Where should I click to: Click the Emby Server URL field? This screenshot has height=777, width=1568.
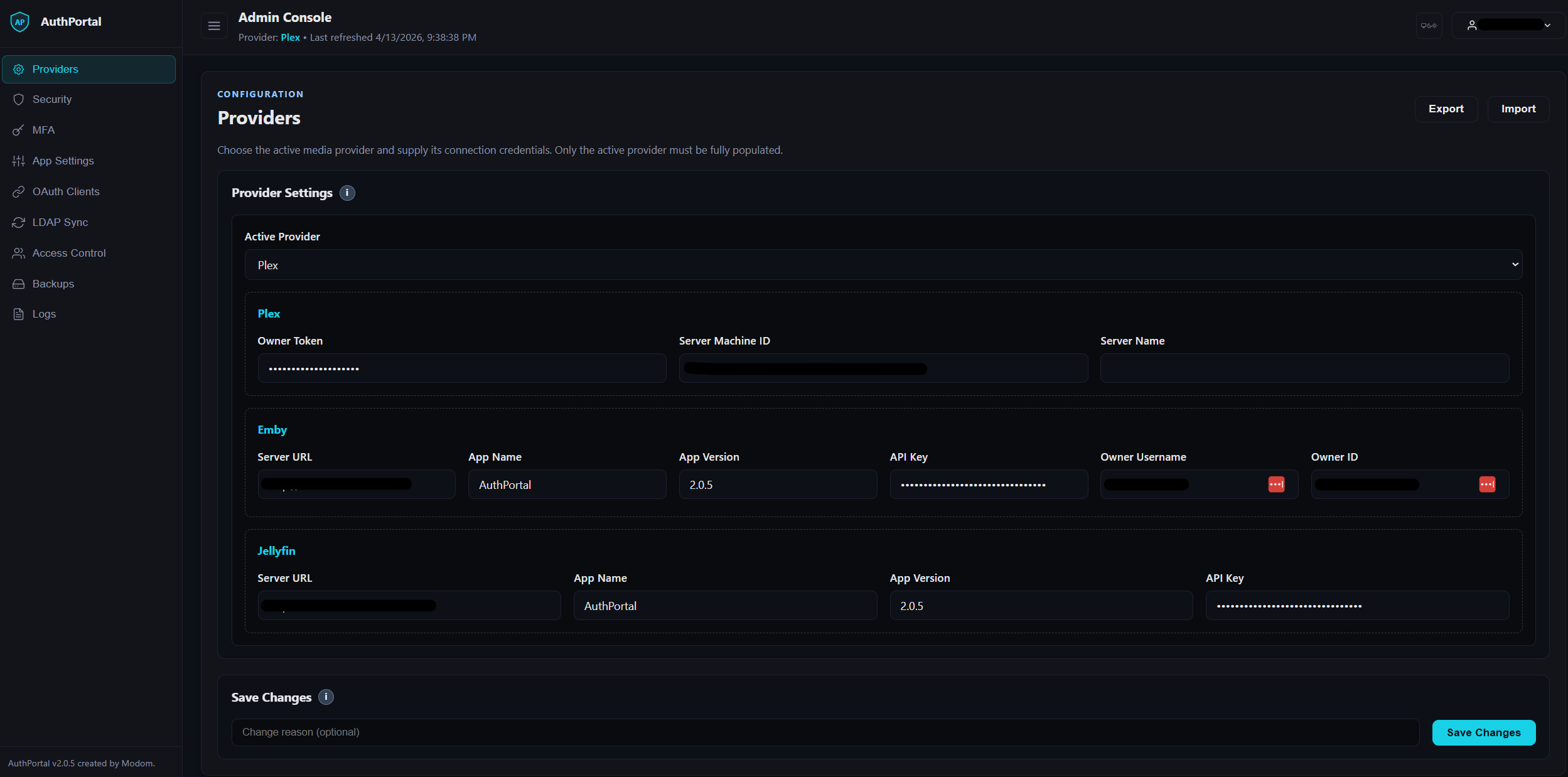(356, 485)
